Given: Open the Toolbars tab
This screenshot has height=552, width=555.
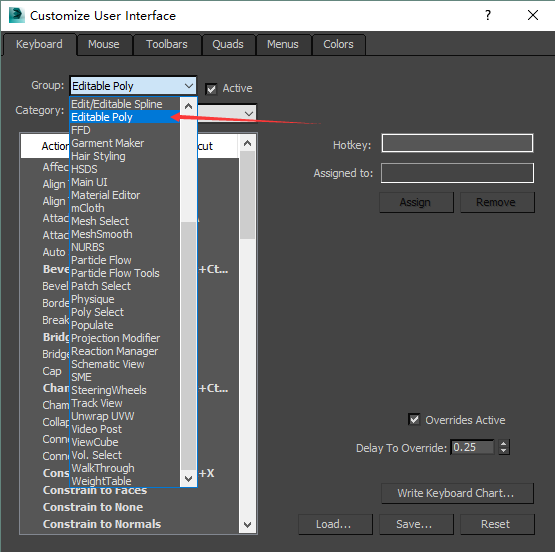Looking at the screenshot, I should point(167,44).
